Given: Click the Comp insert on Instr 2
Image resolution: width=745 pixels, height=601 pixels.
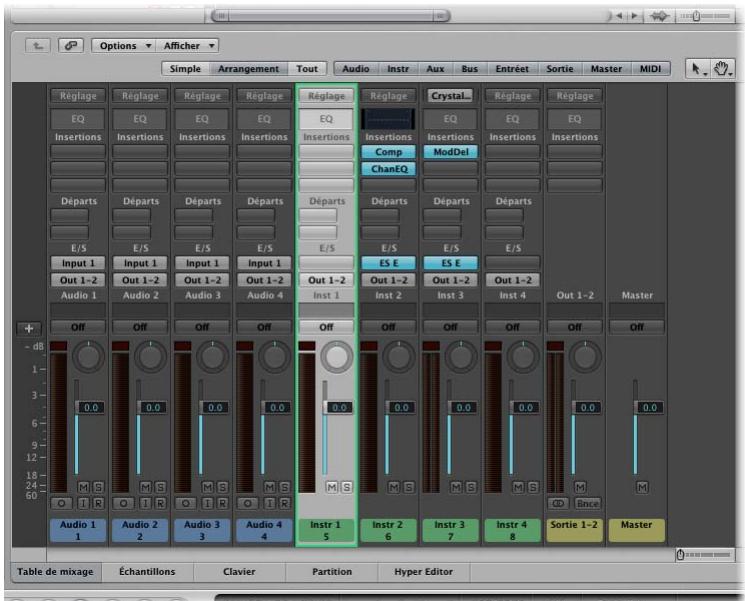Looking at the screenshot, I should [388, 152].
